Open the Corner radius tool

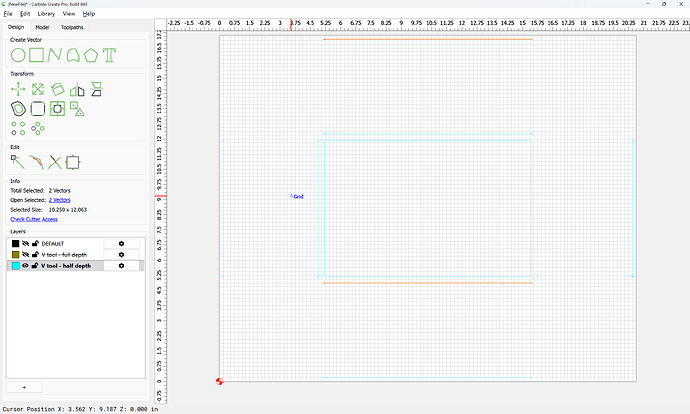(x=38, y=109)
